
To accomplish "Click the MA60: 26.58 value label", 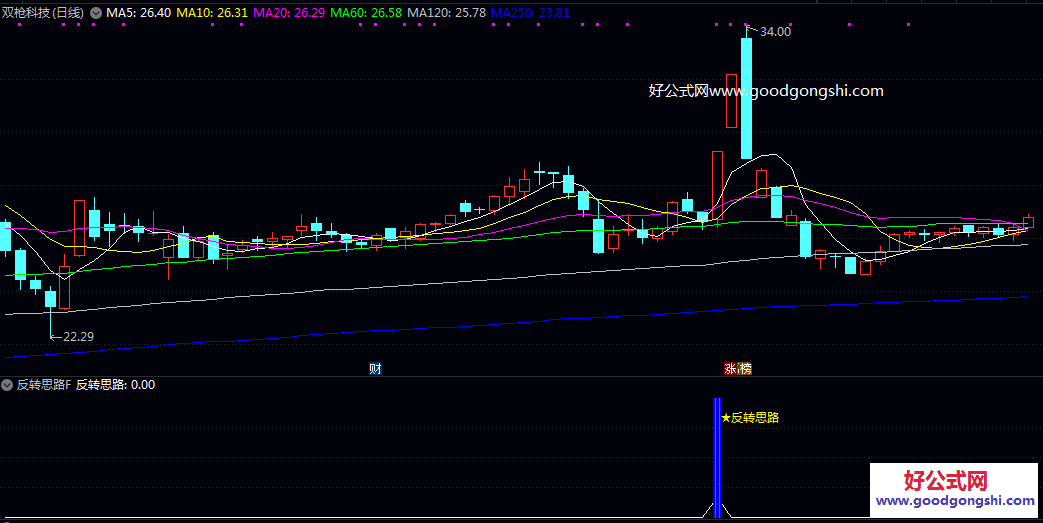I will 366,13.
